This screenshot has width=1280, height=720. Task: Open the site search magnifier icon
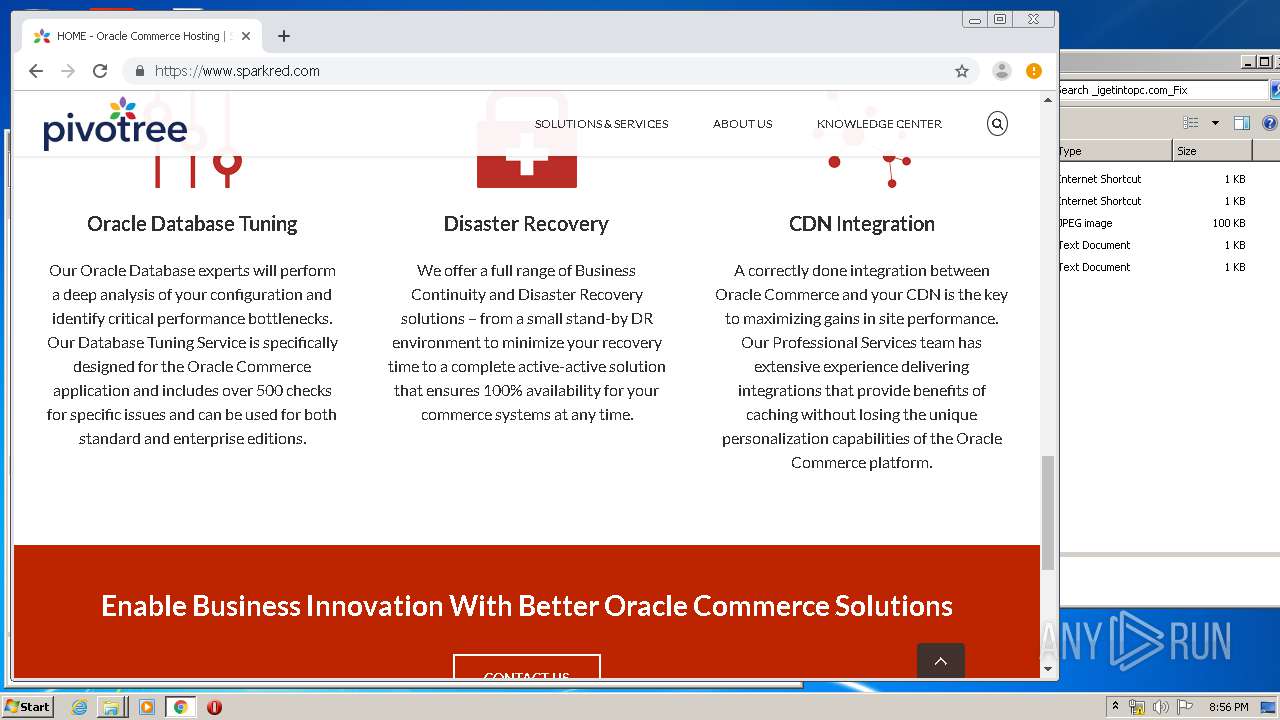(997, 124)
